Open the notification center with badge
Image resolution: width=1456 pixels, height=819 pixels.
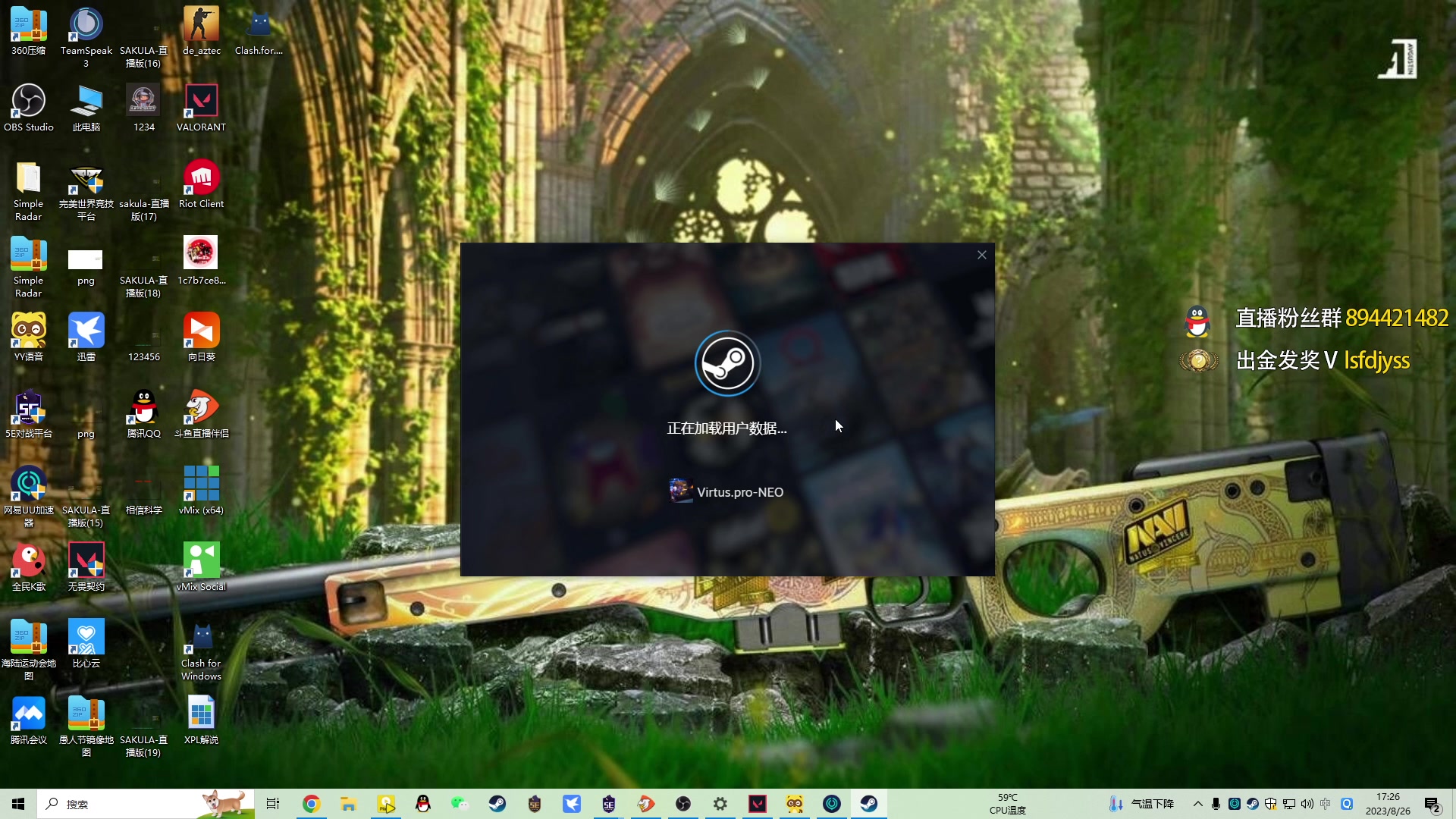1432,805
